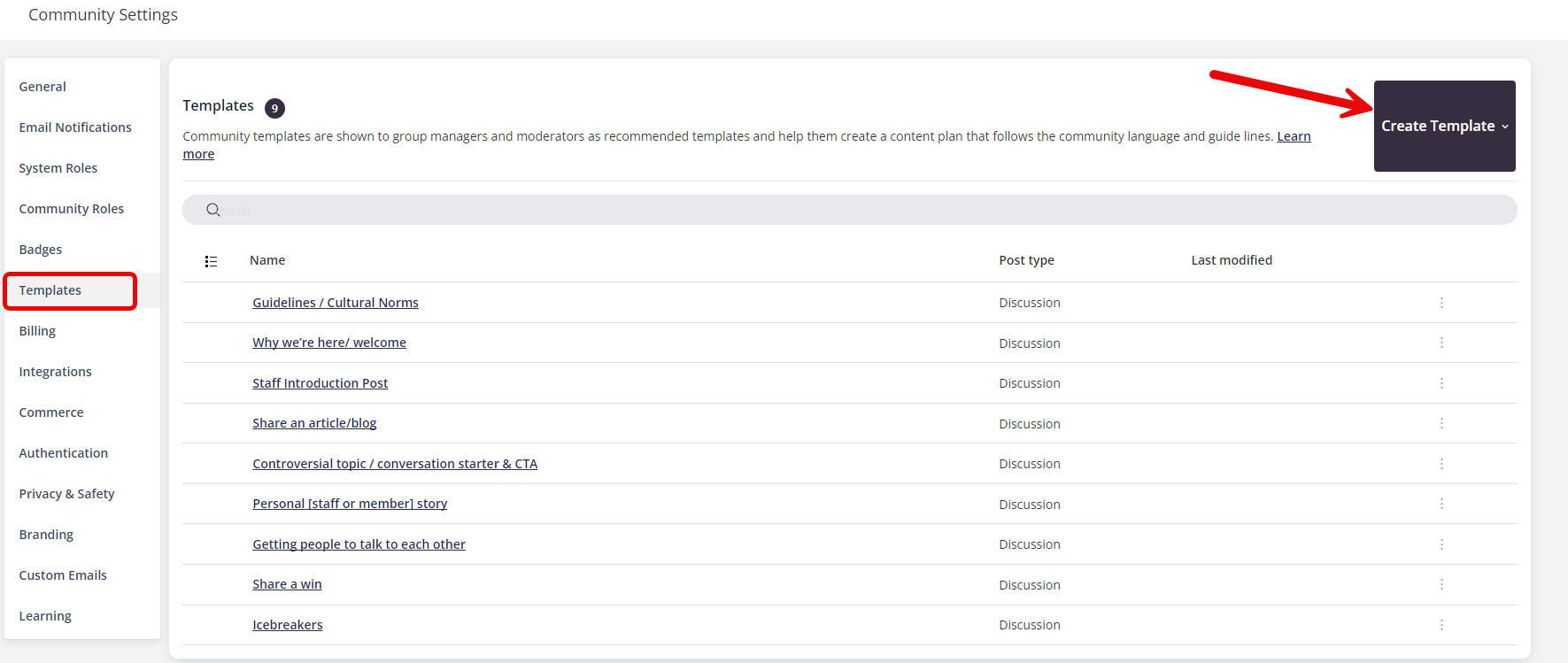The image size is (1568, 663).
Task: Open options menu for Controversial topic row
Action: [1441, 464]
